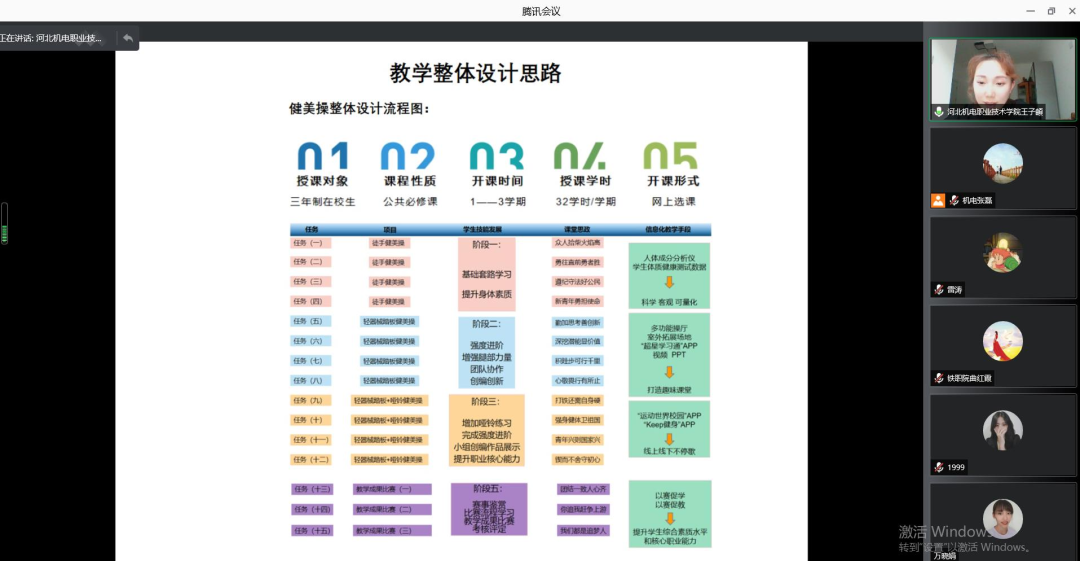Click participant name 雷涛
Viewport: 1080px width, 561px height.
(x=955, y=289)
